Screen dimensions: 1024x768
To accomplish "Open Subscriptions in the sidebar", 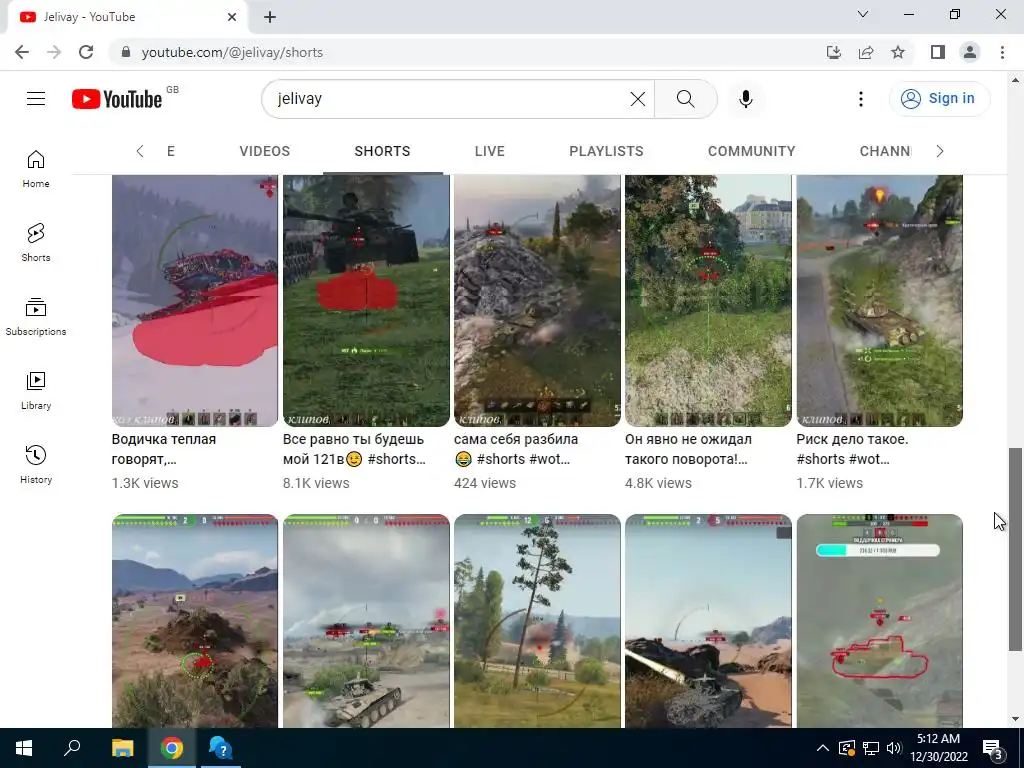I will click(36, 317).
